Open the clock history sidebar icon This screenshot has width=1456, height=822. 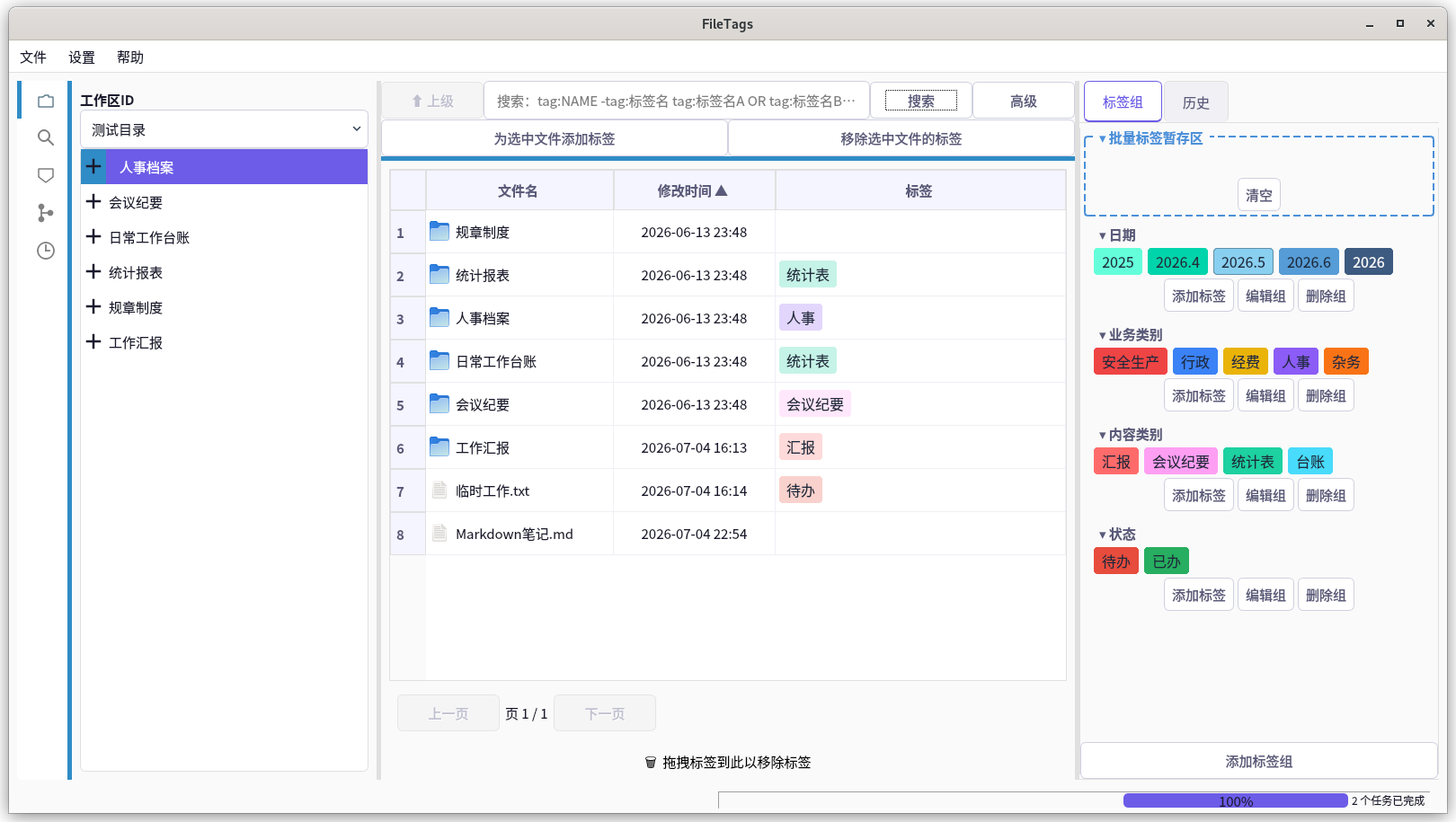coord(46,251)
